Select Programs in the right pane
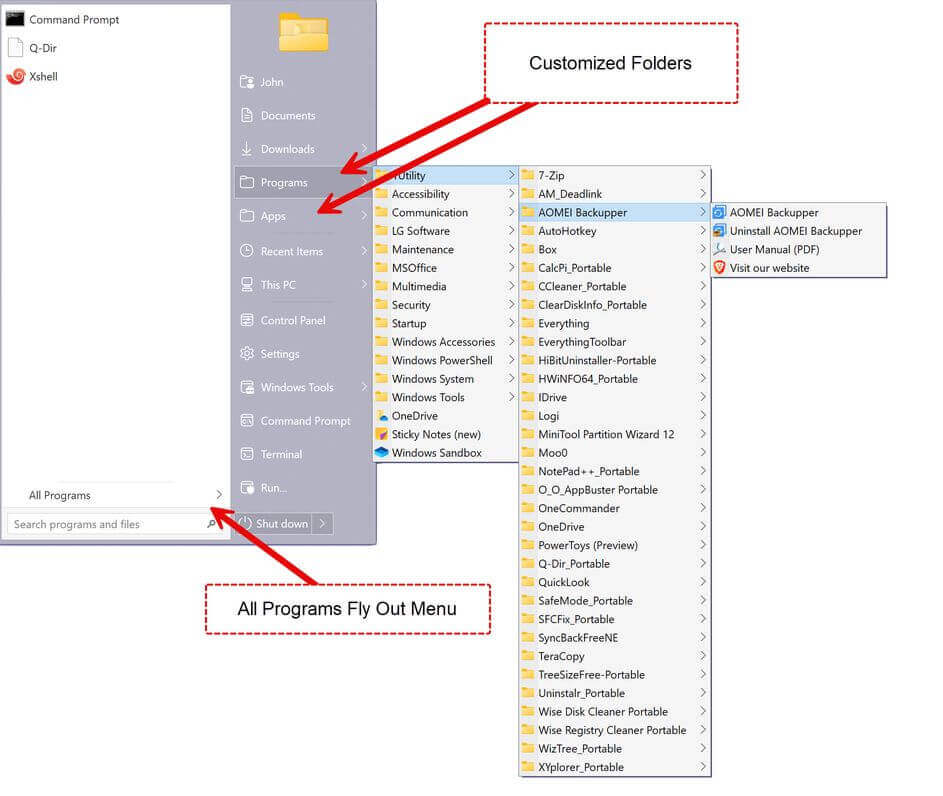943x796 pixels. pyautogui.click(x=303, y=182)
